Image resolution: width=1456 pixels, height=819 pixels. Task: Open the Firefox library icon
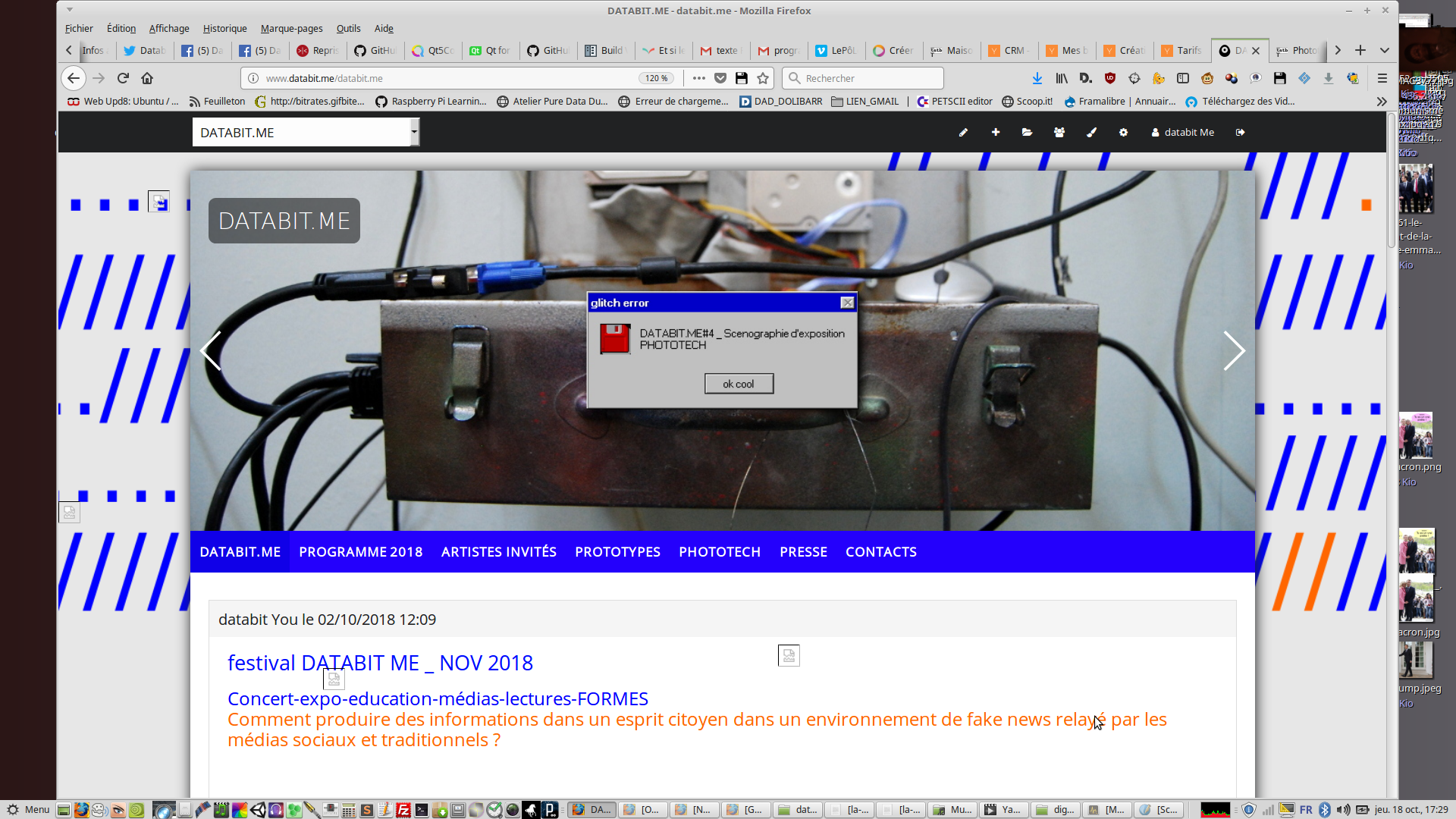pos(1062,78)
